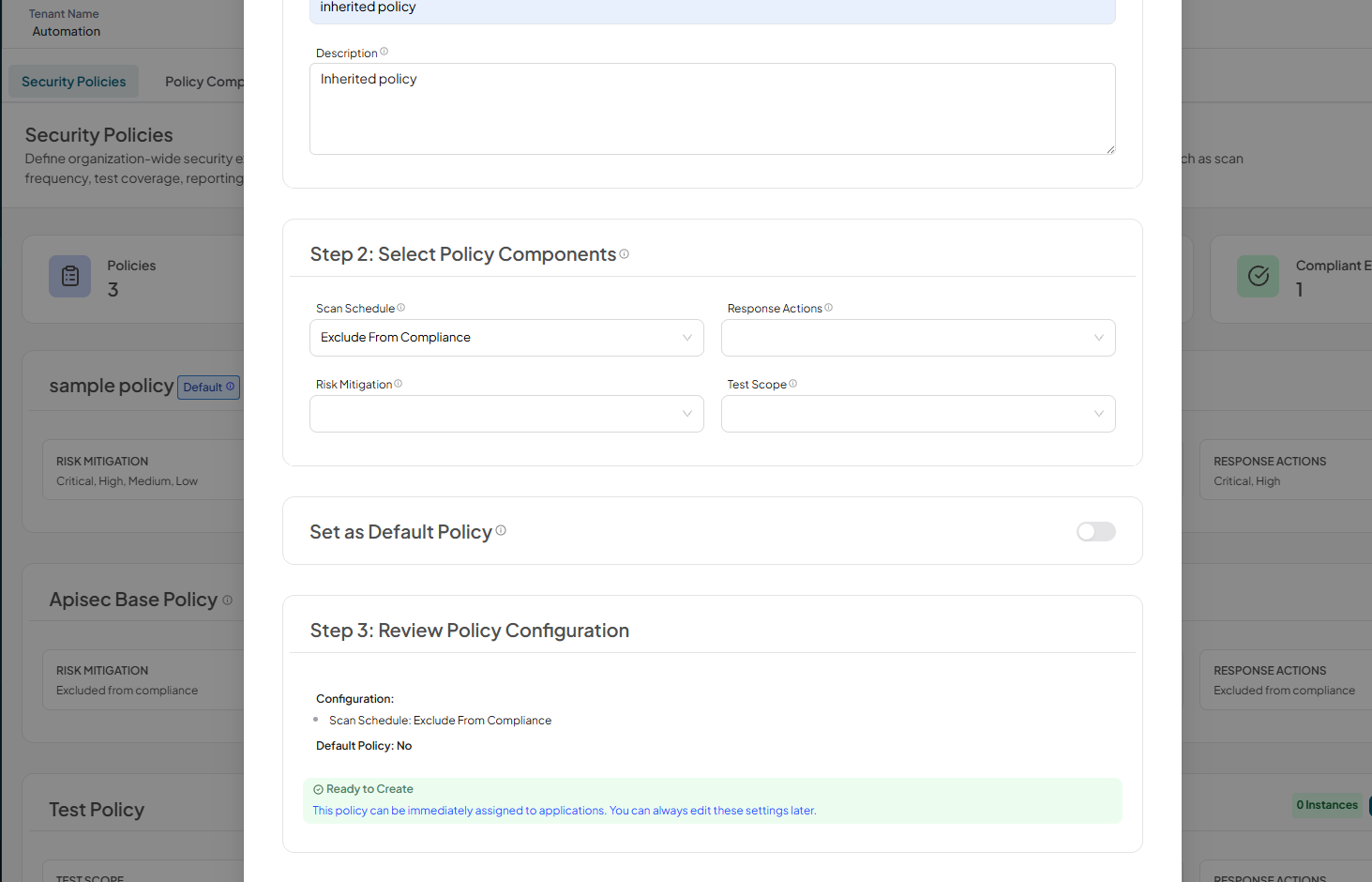Click info icon beside Step 2 heading

624,253
